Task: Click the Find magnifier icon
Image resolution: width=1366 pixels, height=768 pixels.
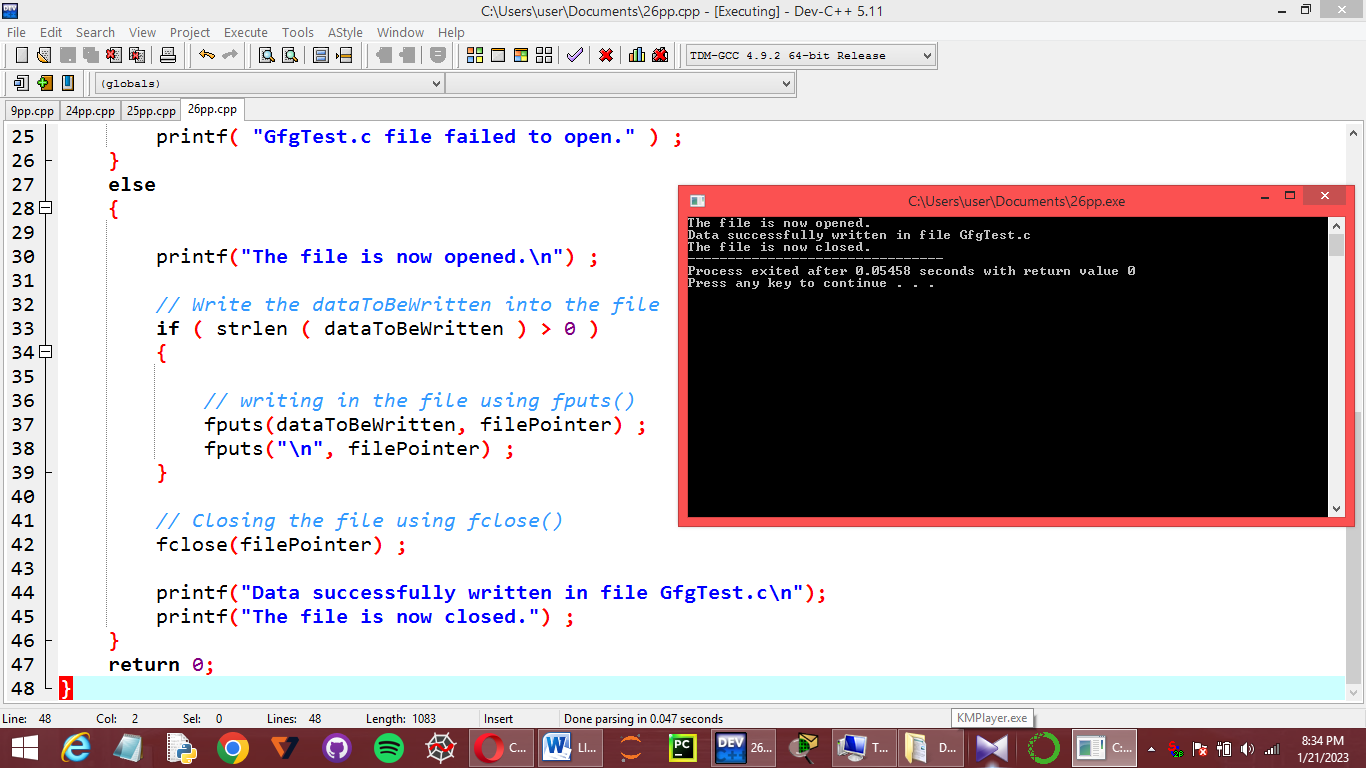Action: click(x=267, y=55)
